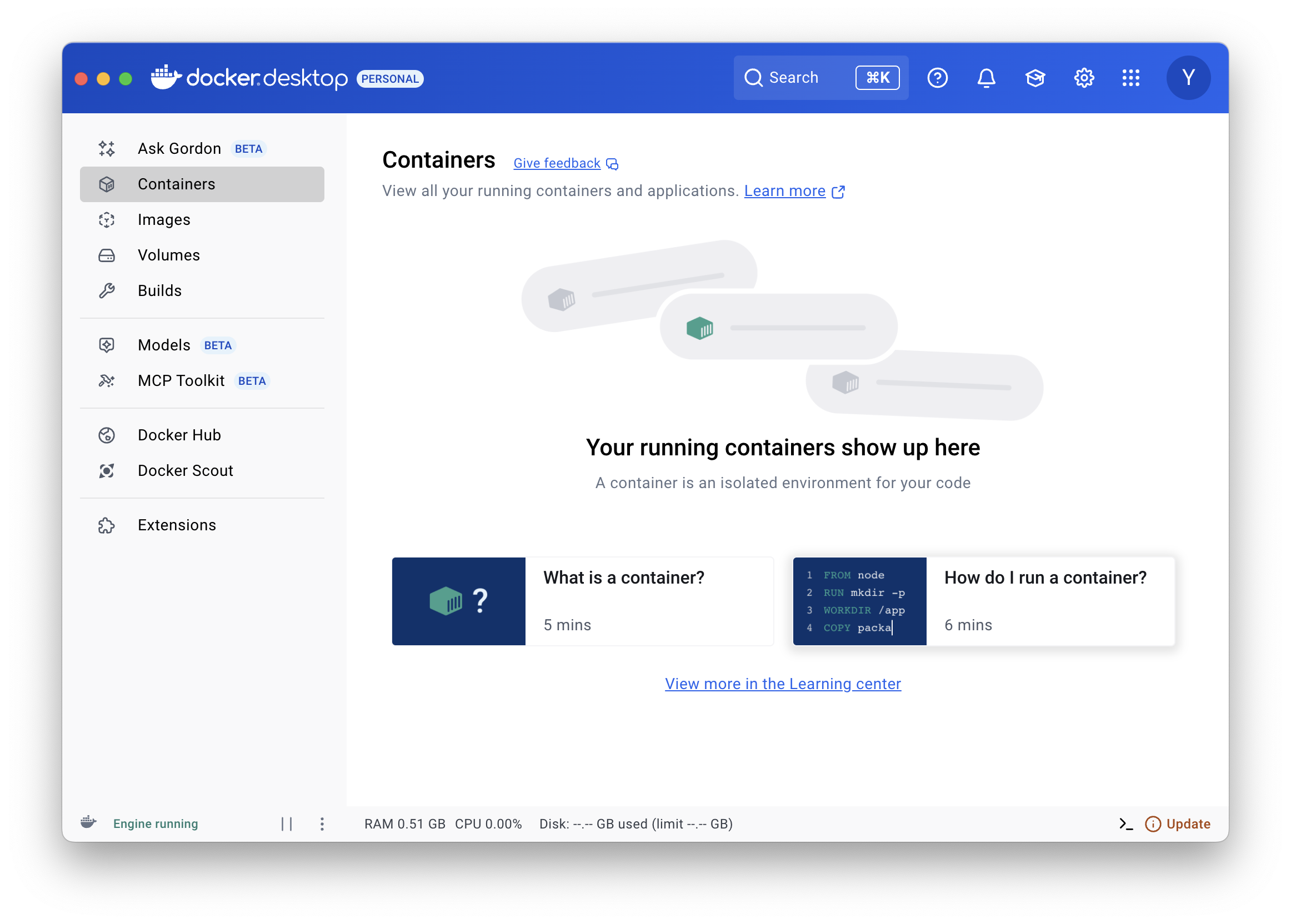
Task: Click the Update button
Action: click(x=1177, y=823)
